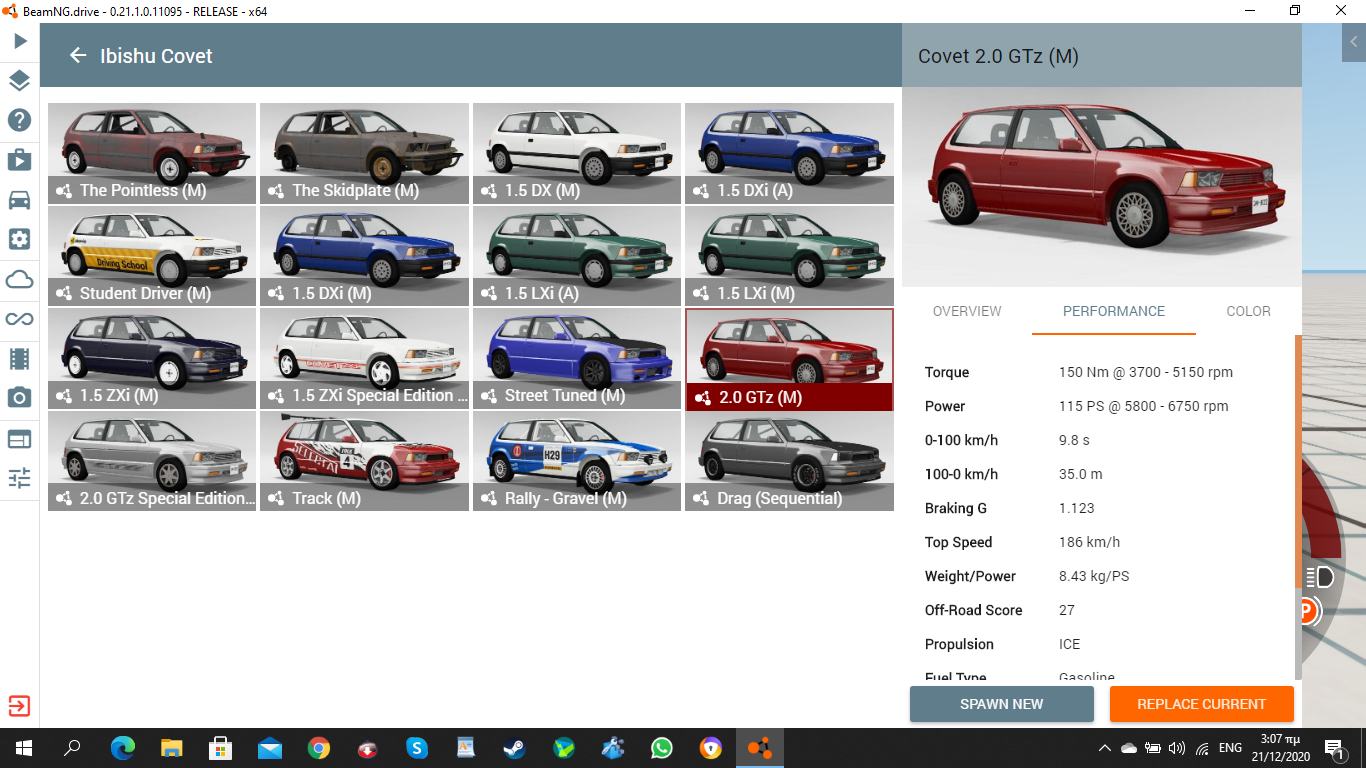Open Steam from the taskbar
Screen dimensions: 1366x768
coord(515,748)
